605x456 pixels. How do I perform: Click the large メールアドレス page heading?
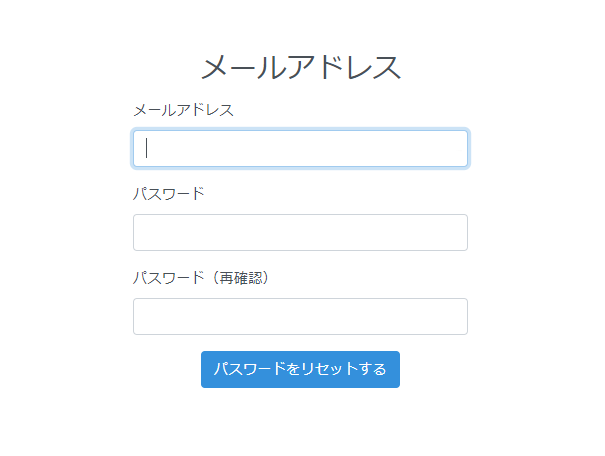(x=301, y=67)
